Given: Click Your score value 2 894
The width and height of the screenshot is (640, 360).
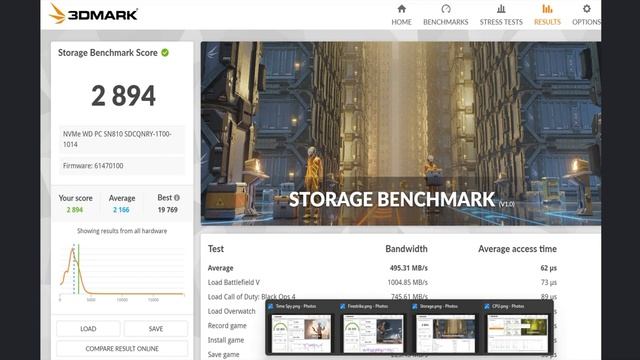Looking at the screenshot, I should (75, 210).
